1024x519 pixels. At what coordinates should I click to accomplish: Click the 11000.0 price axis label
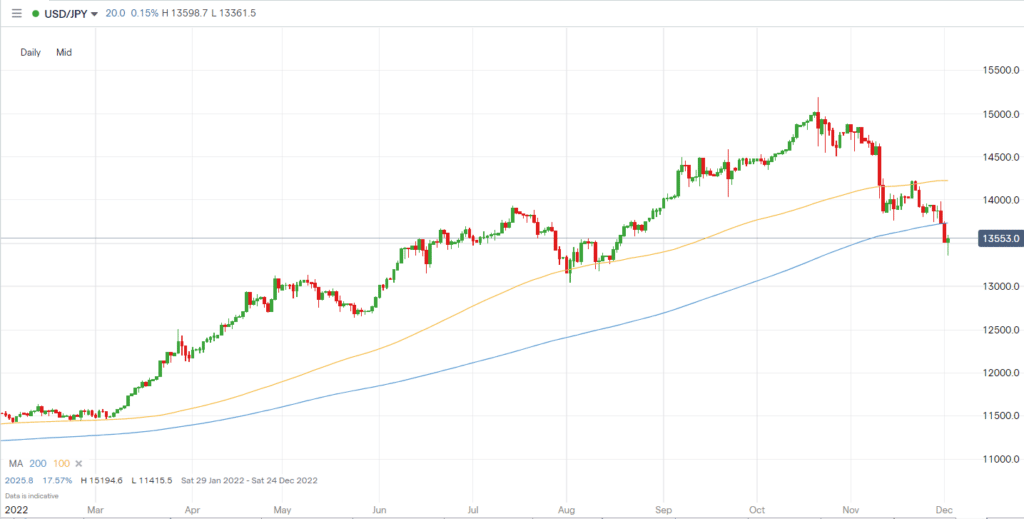point(1001,460)
